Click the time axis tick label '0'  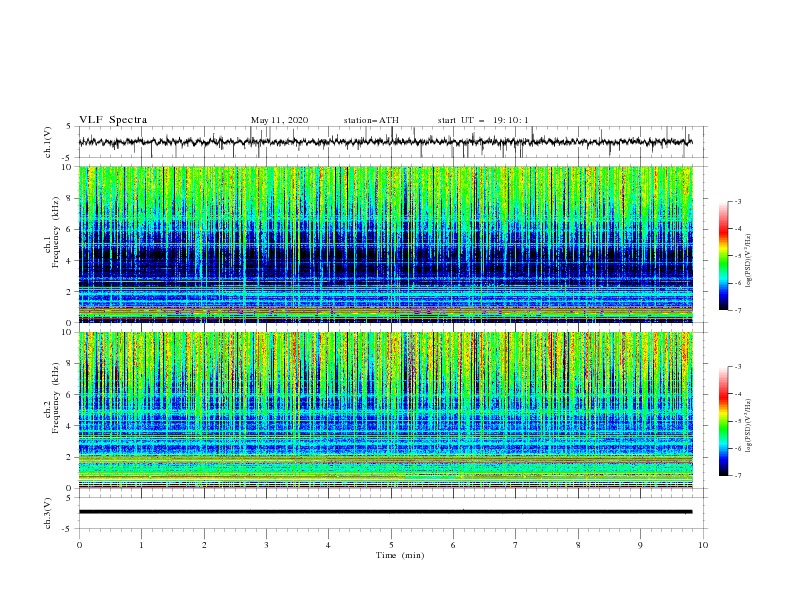[79, 545]
